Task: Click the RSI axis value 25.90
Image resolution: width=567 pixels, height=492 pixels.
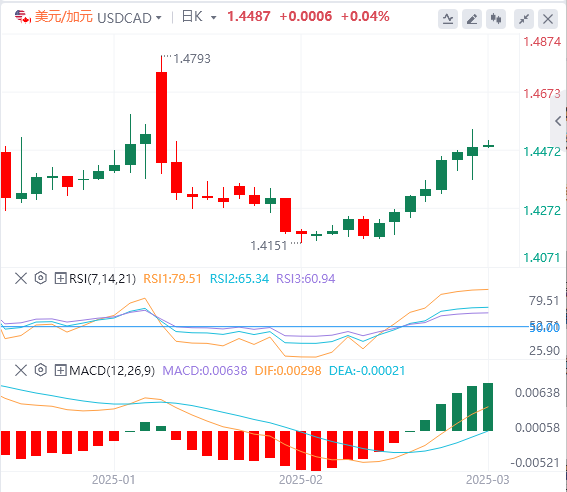Action: click(544, 350)
